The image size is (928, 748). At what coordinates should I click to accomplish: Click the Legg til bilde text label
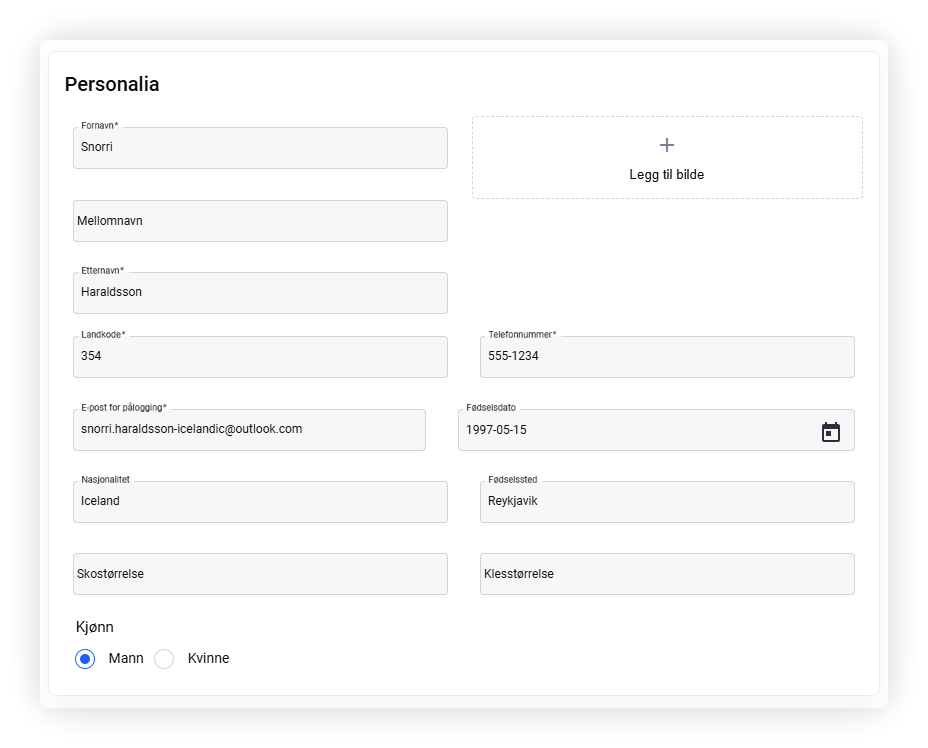(x=666, y=175)
